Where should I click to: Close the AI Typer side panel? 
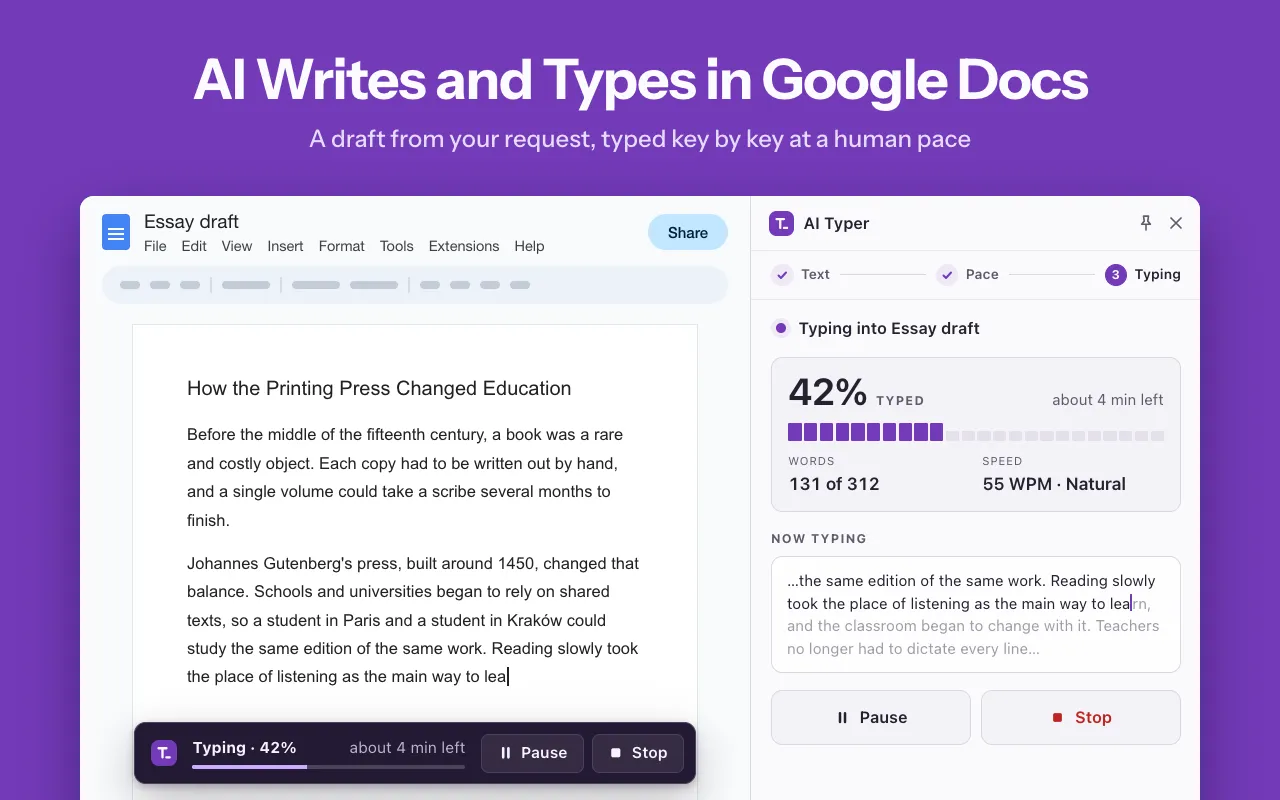pyautogui.click(x=1176, y=223)
